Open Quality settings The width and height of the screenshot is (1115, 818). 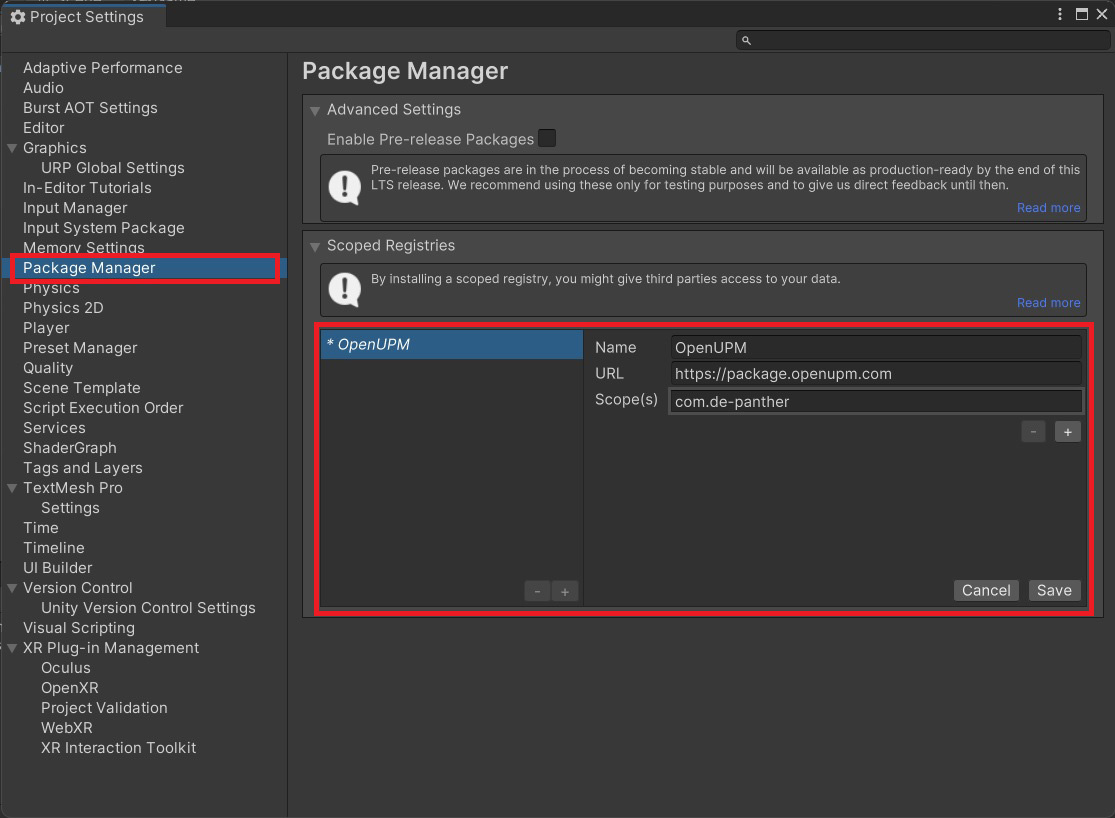[48, 368]
